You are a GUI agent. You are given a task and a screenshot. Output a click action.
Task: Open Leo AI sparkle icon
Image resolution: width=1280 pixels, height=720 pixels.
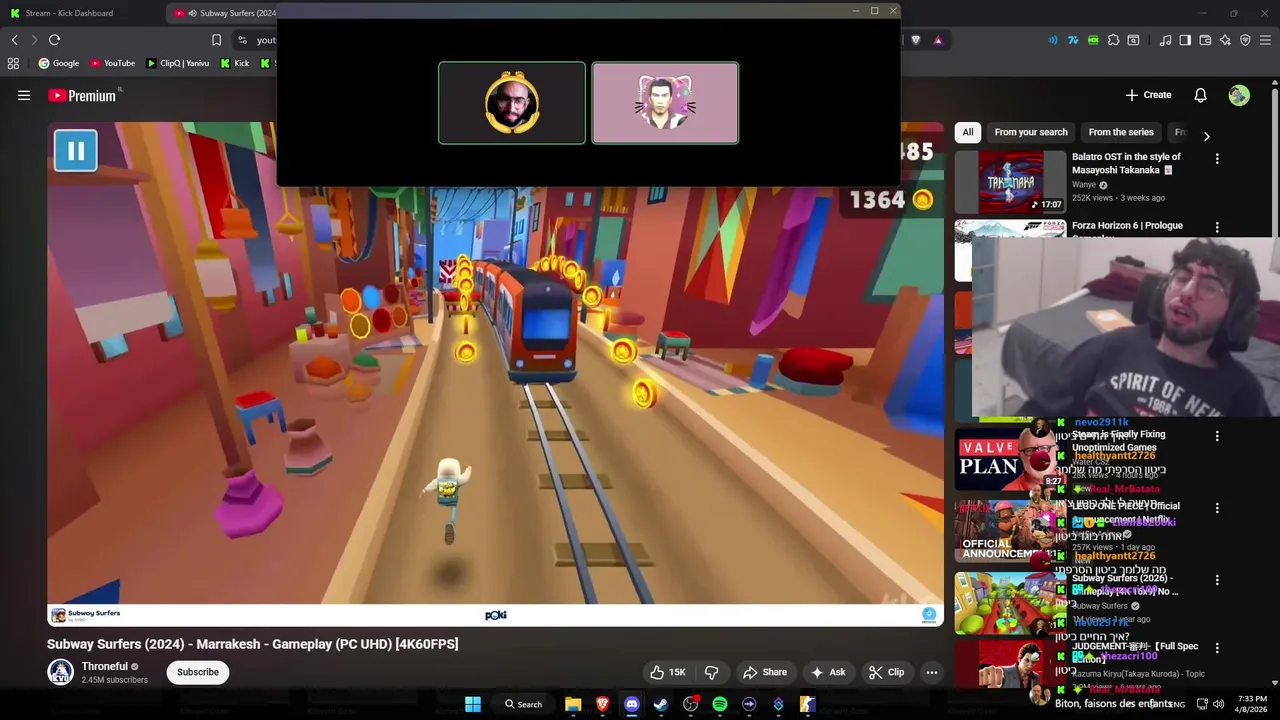pos(1225,40)
